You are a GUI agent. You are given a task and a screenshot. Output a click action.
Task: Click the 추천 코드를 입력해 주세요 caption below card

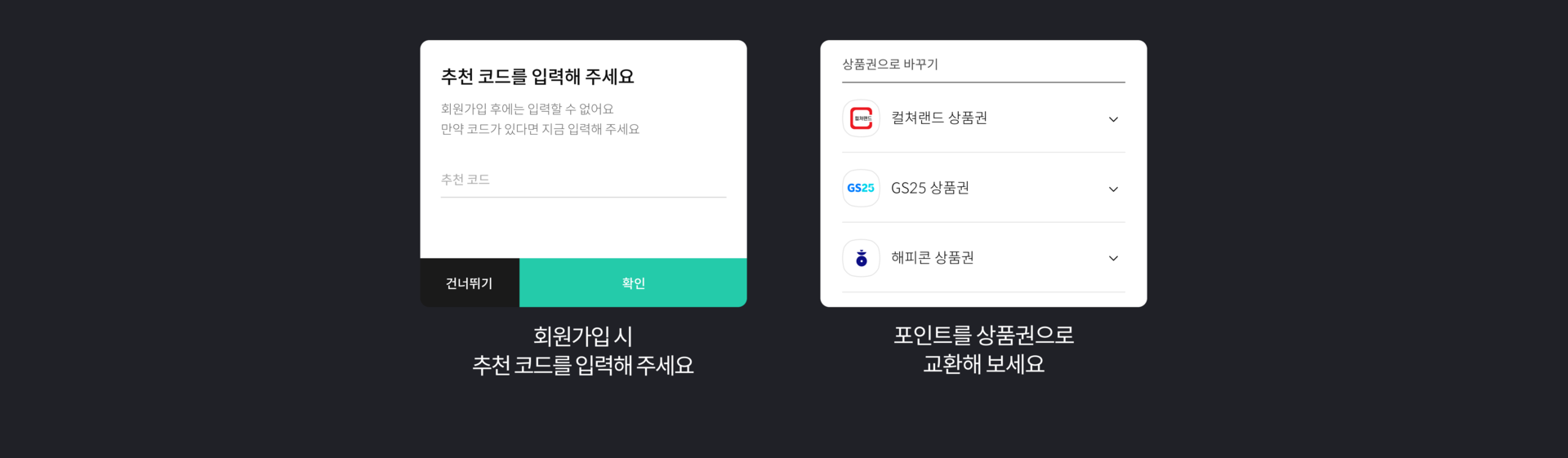583,365
